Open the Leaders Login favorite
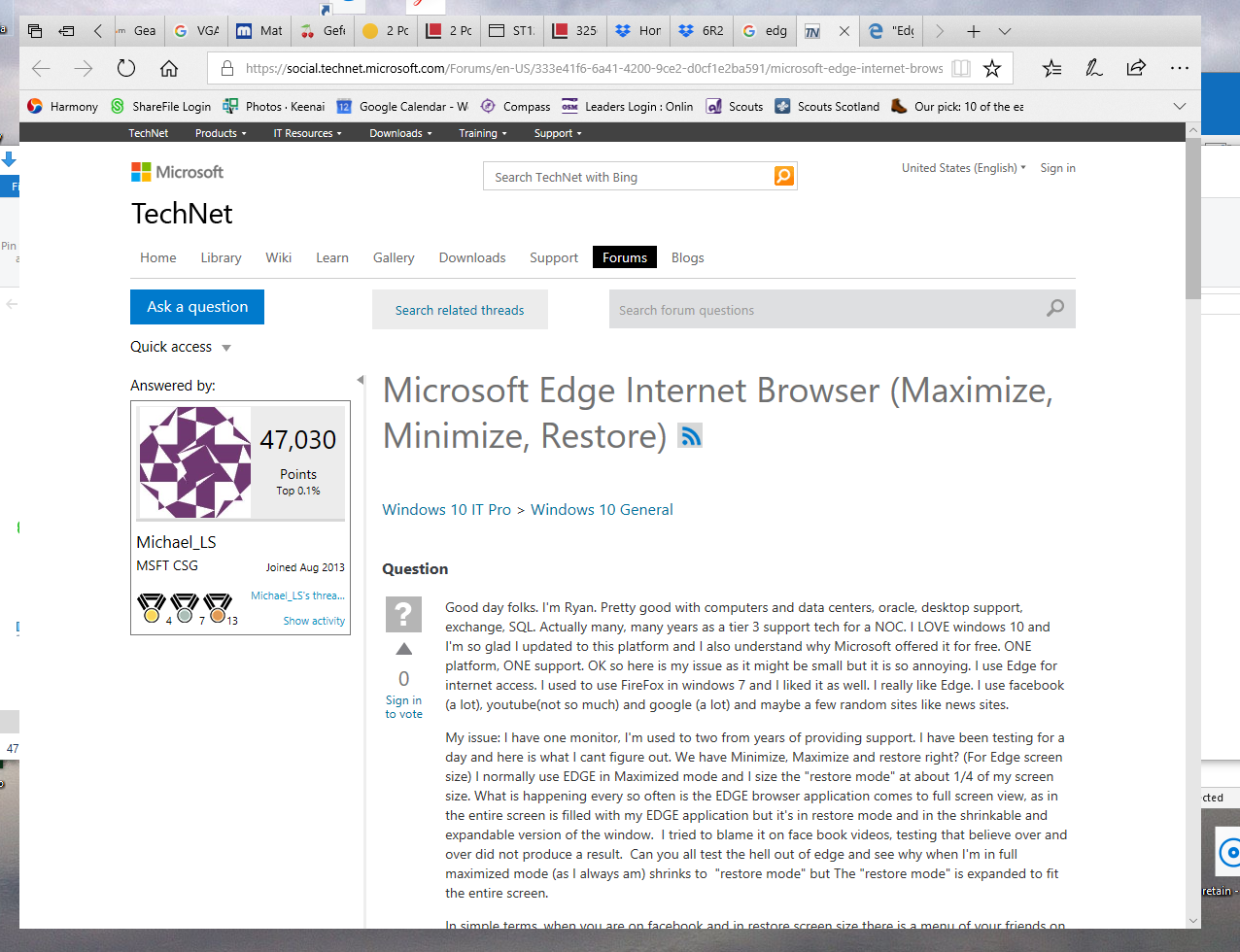The width and height of the screenshot is (1240, 952). click(x=628, y=106)
